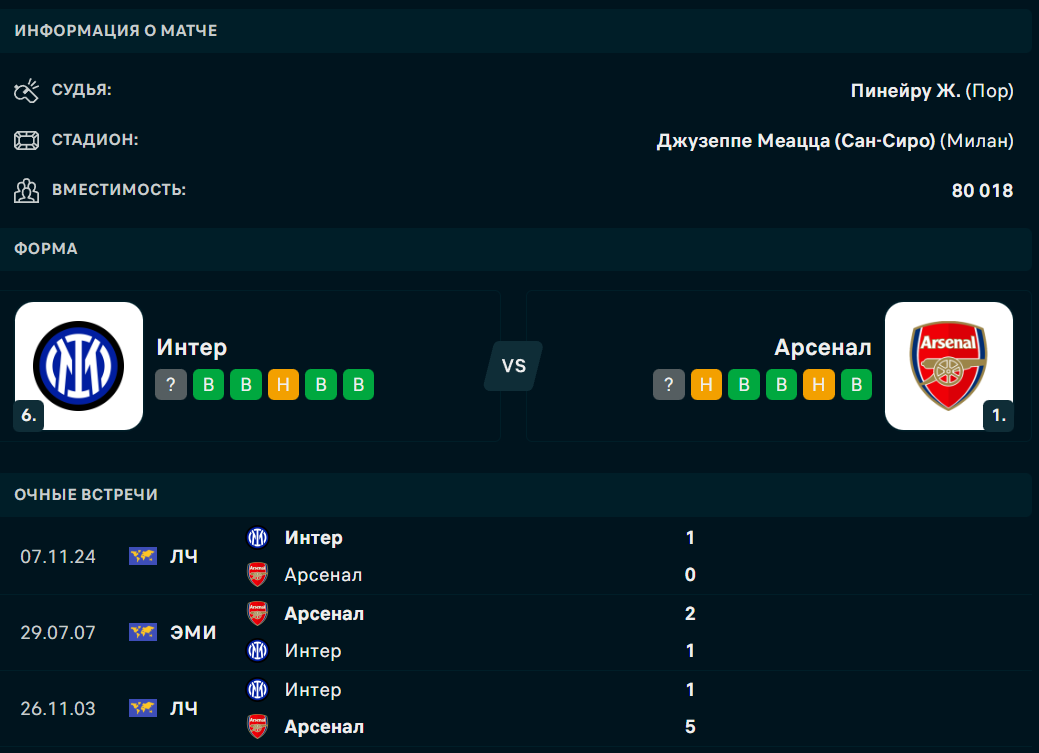
Task: Click the world flag icon next to ЭМИ
Action: [143, 632]
